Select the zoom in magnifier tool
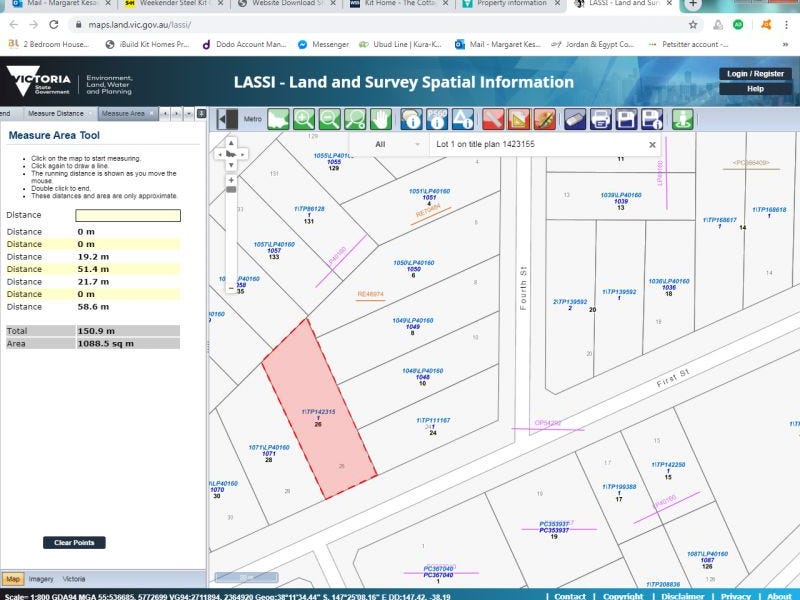 (304, 119)
